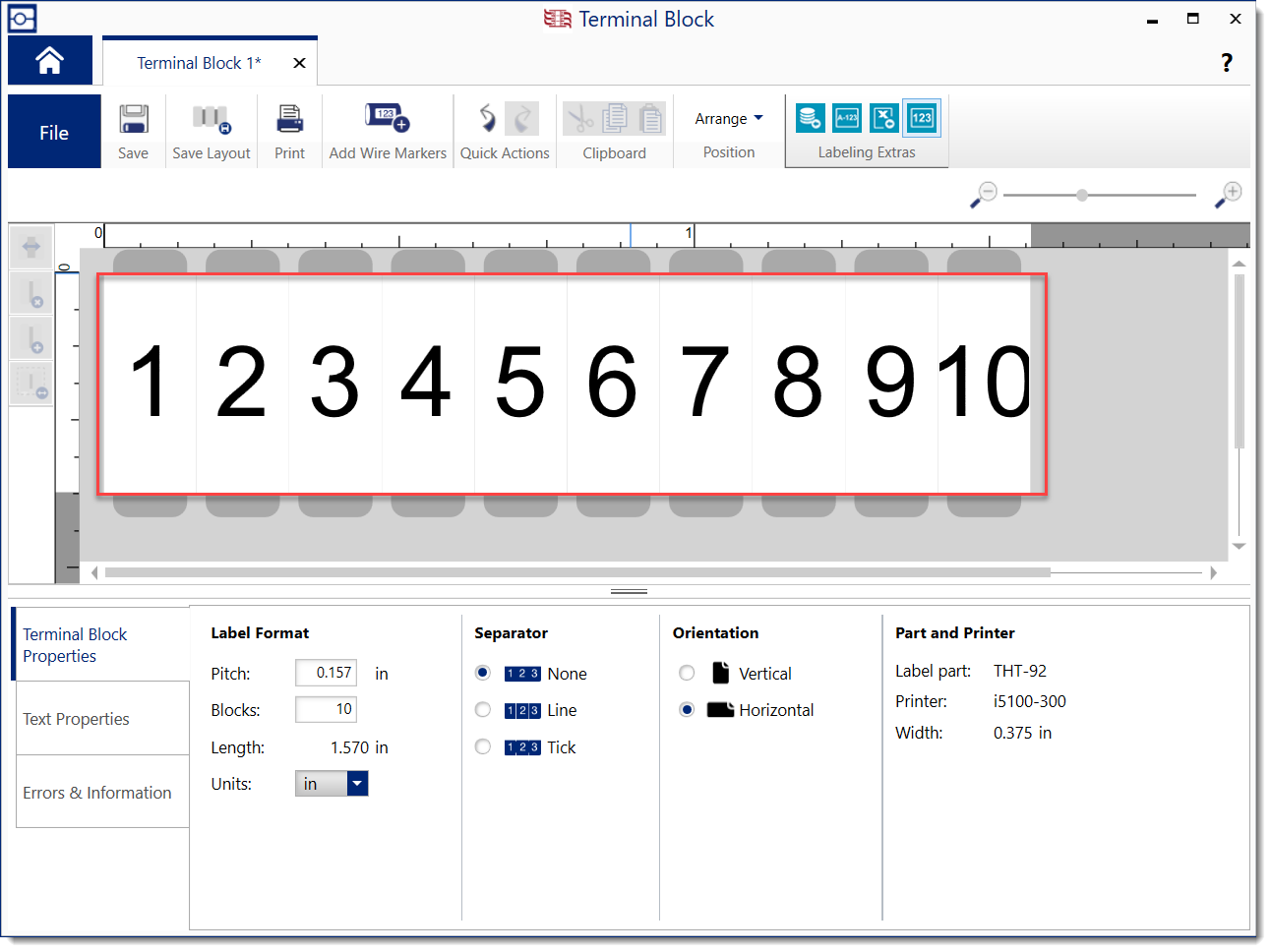The image size is (1271, 952).
Task: Click the Save floppy disk icon
Action: [x=133, y=120]
